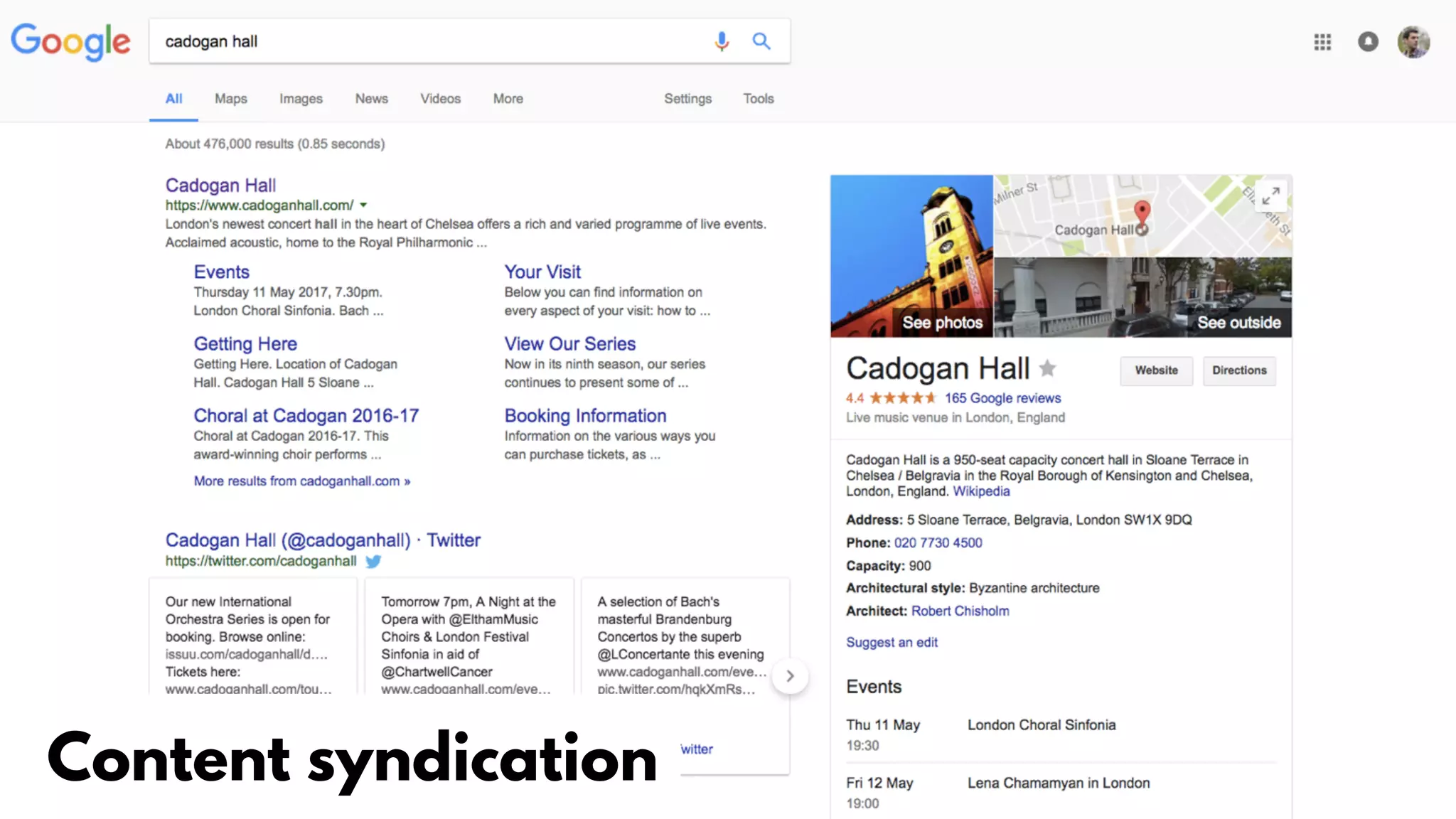Open the account profile avatar
Viewport: 1456px width, 819px height.
1413,42
